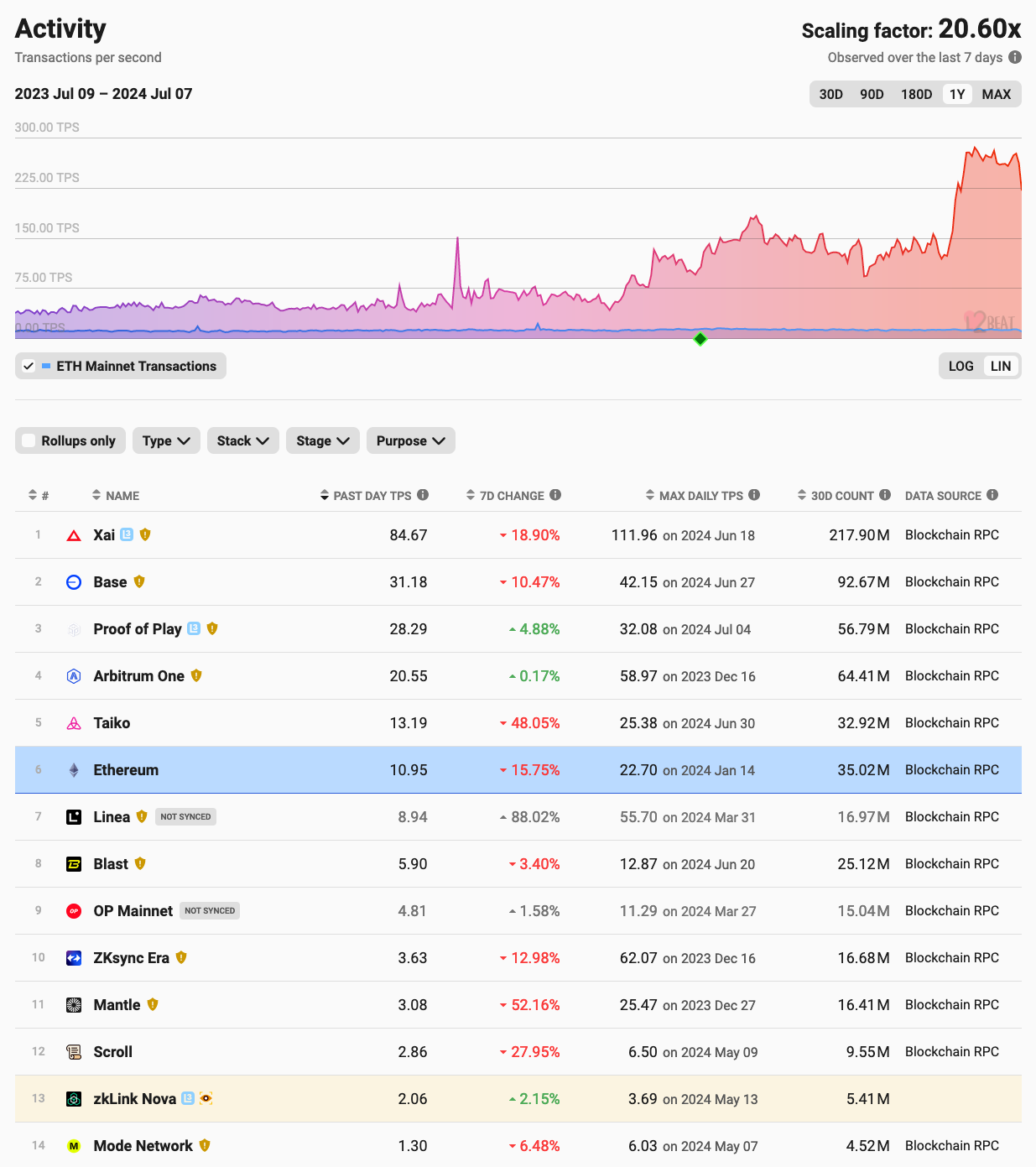Click the L3 badge next to Xai
Image resolution: width=1036 pixels, height=1167 pixels.
click(x=127, y=534)
